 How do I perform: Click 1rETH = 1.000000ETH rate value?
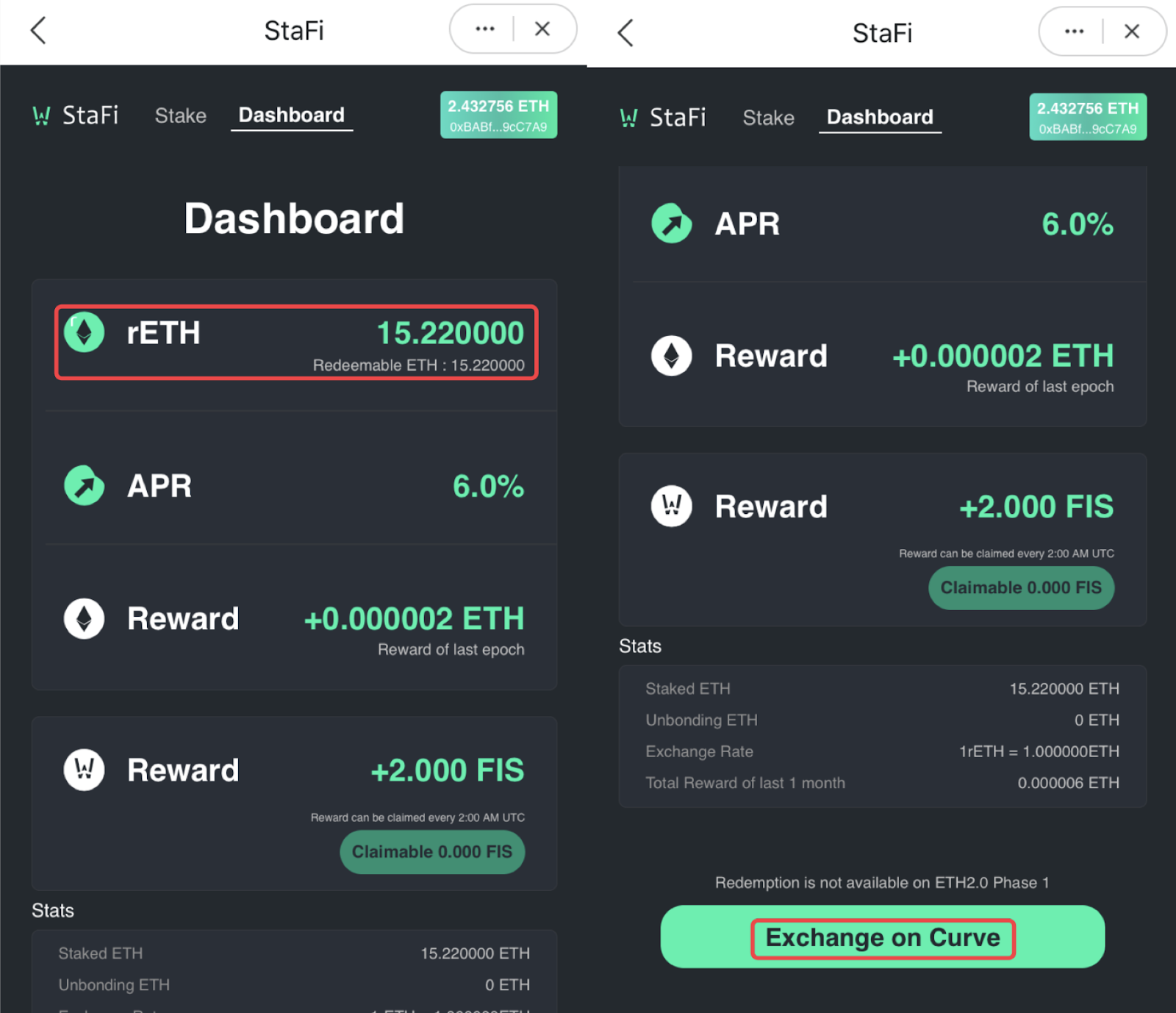click(x=1039, y=751)
